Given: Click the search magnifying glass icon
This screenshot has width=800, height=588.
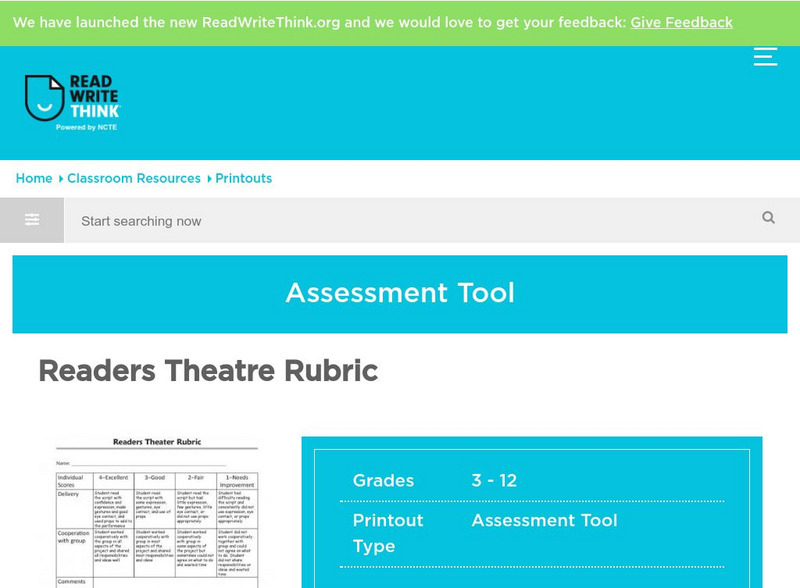Looking at the screenshot, I should (768, 220).
